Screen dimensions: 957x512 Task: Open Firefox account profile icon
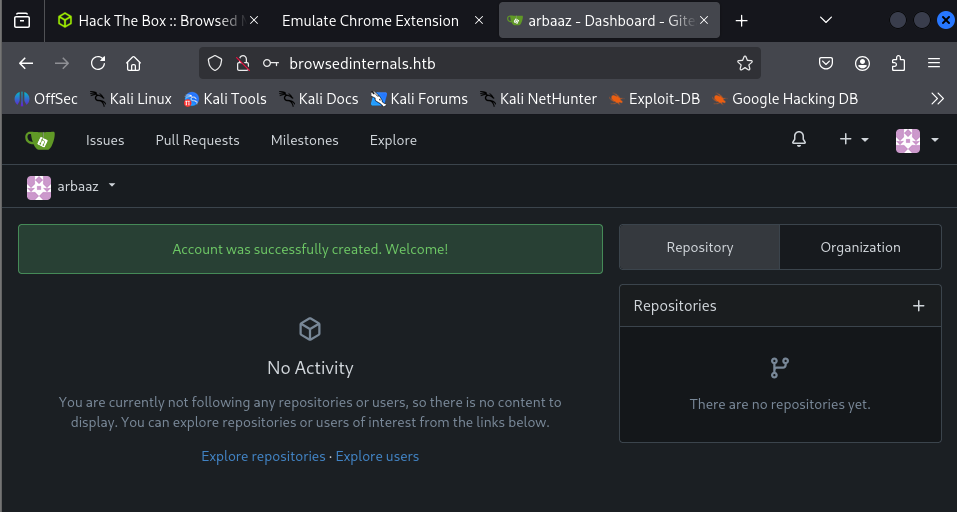coord(862,63)
